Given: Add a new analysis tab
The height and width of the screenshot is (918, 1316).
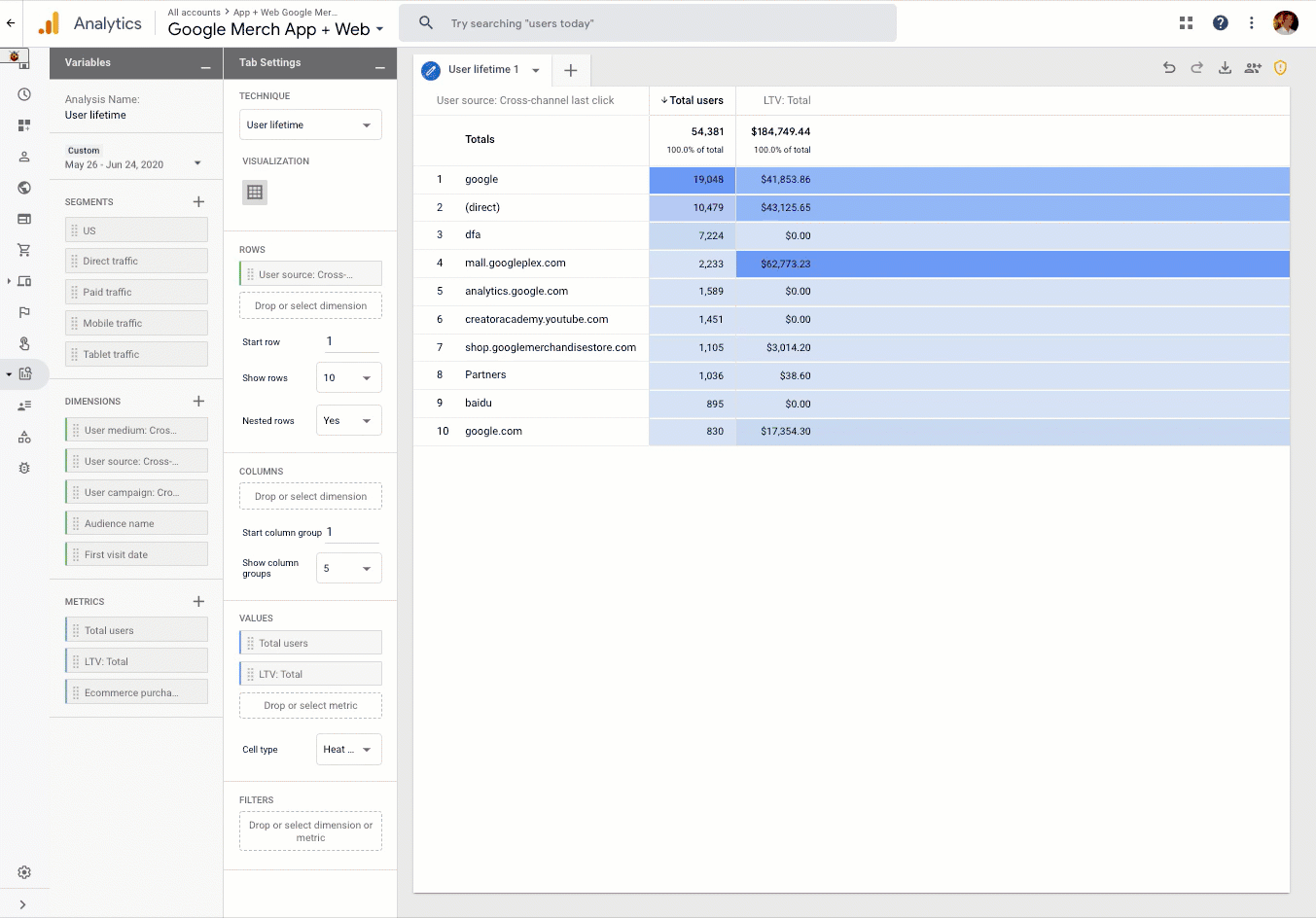Looking at the screenshot, I should (571, 70).
